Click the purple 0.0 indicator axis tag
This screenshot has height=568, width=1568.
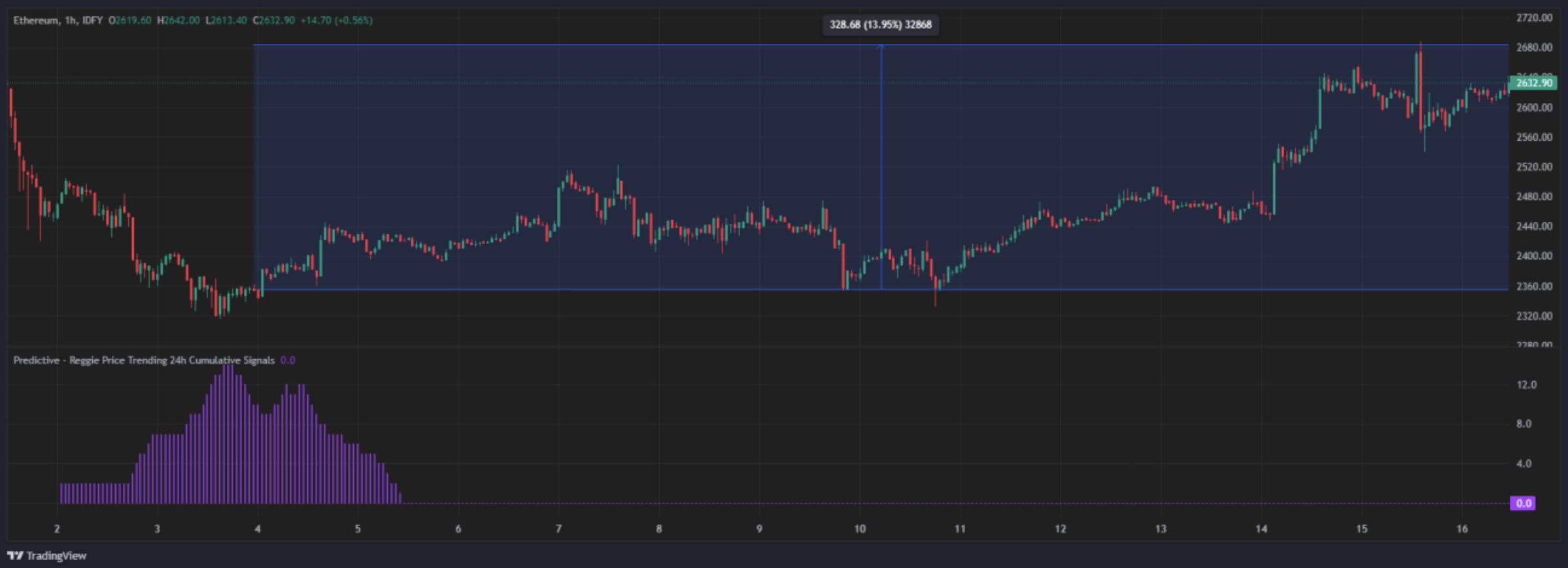point(1523,503)
